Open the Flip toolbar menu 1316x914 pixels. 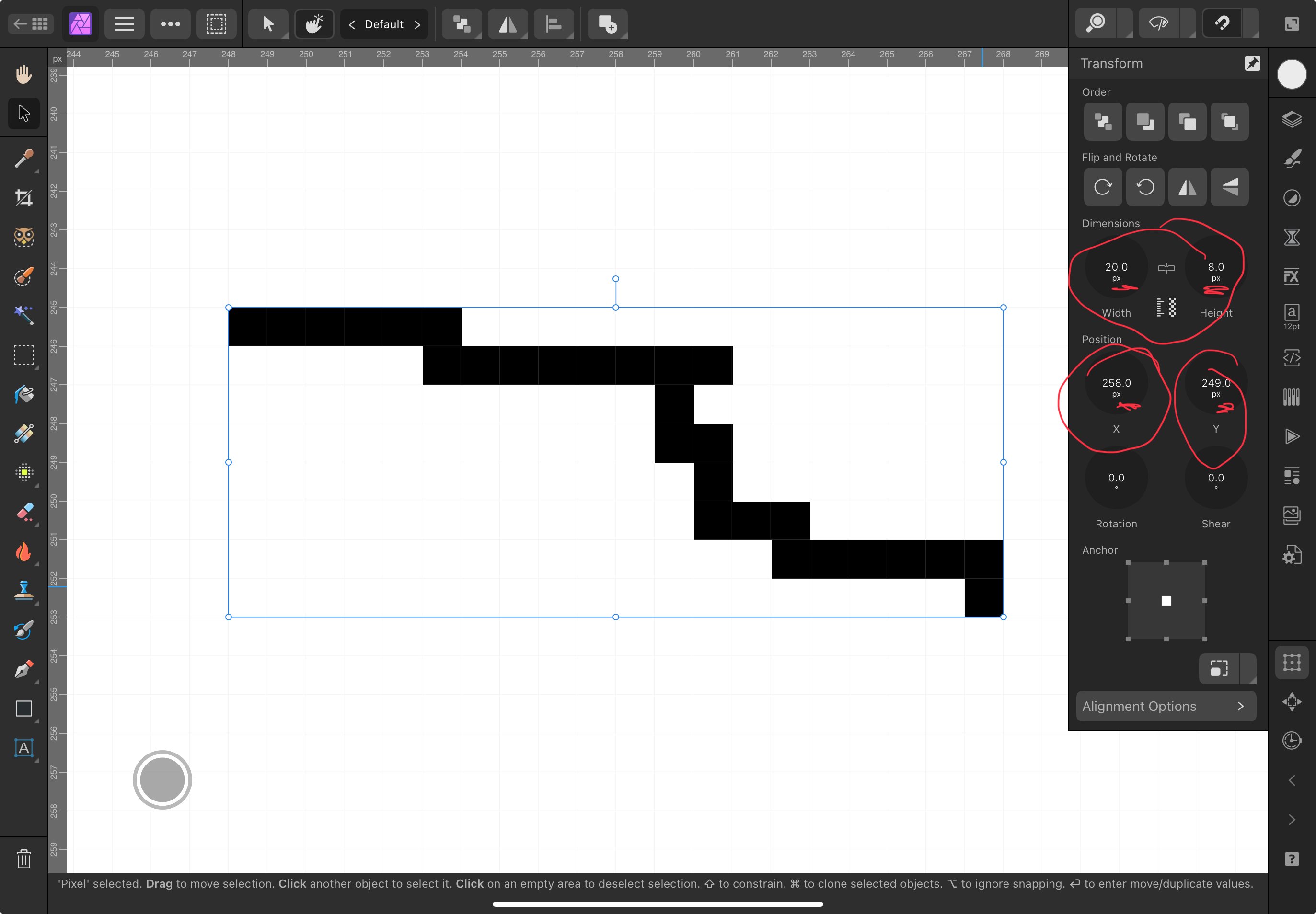(508, 24)
